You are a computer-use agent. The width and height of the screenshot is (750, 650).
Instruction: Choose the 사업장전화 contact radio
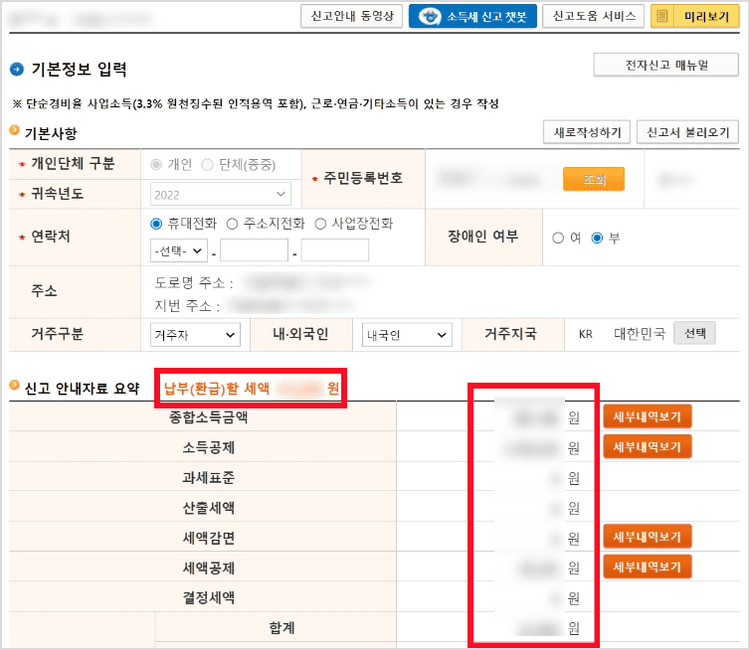(x=320, y=223)
